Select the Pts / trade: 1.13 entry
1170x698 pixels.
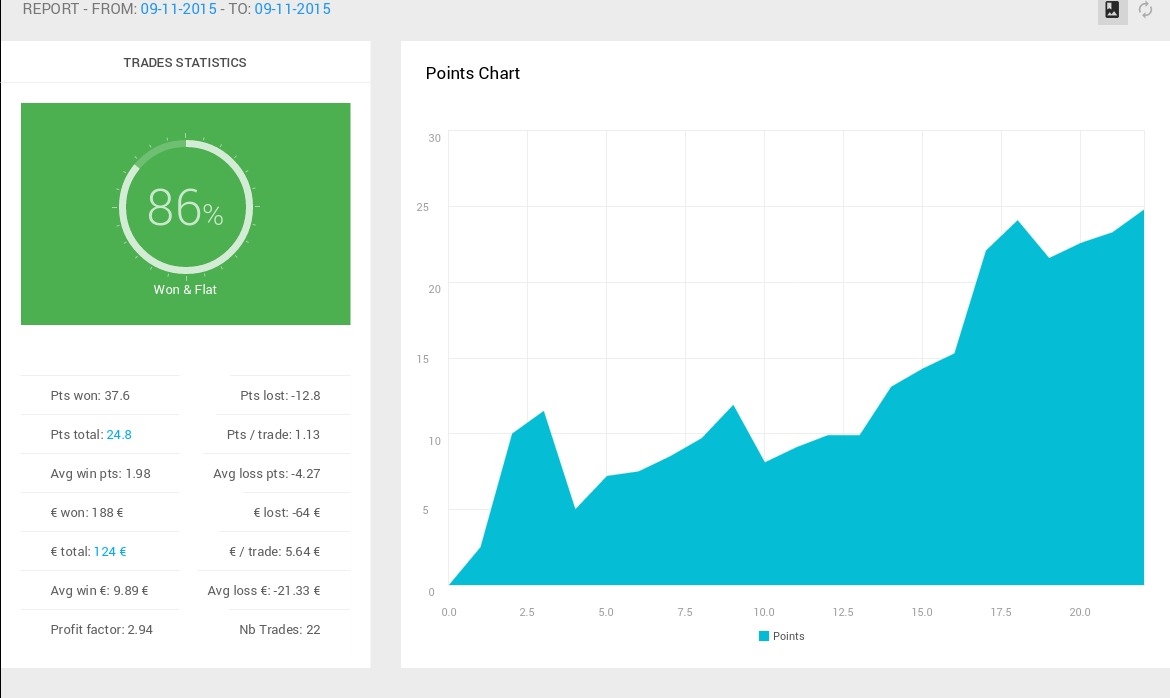click(273, 434)
